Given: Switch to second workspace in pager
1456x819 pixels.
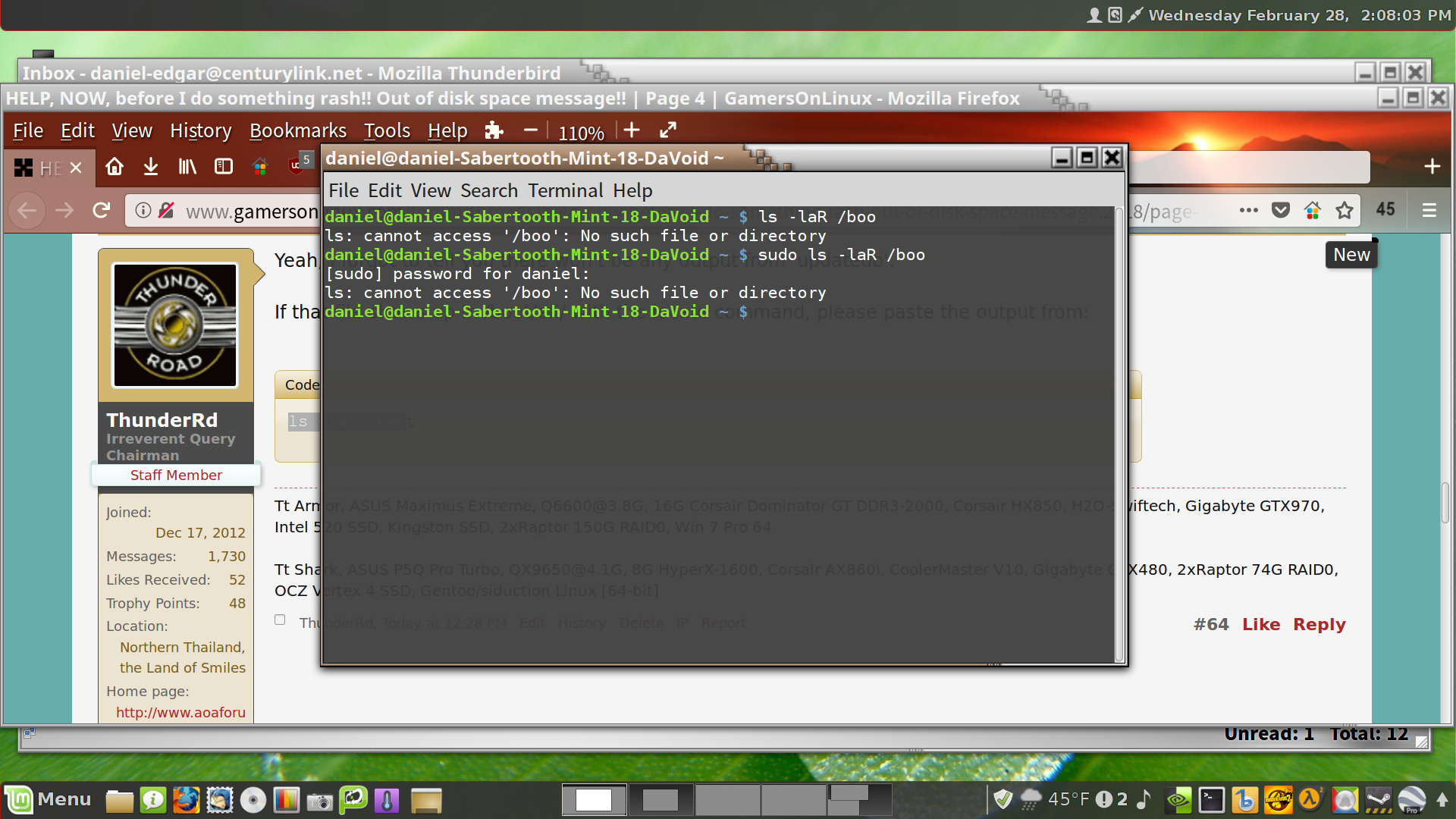Looking at the screenshot, I should (661, 800).
